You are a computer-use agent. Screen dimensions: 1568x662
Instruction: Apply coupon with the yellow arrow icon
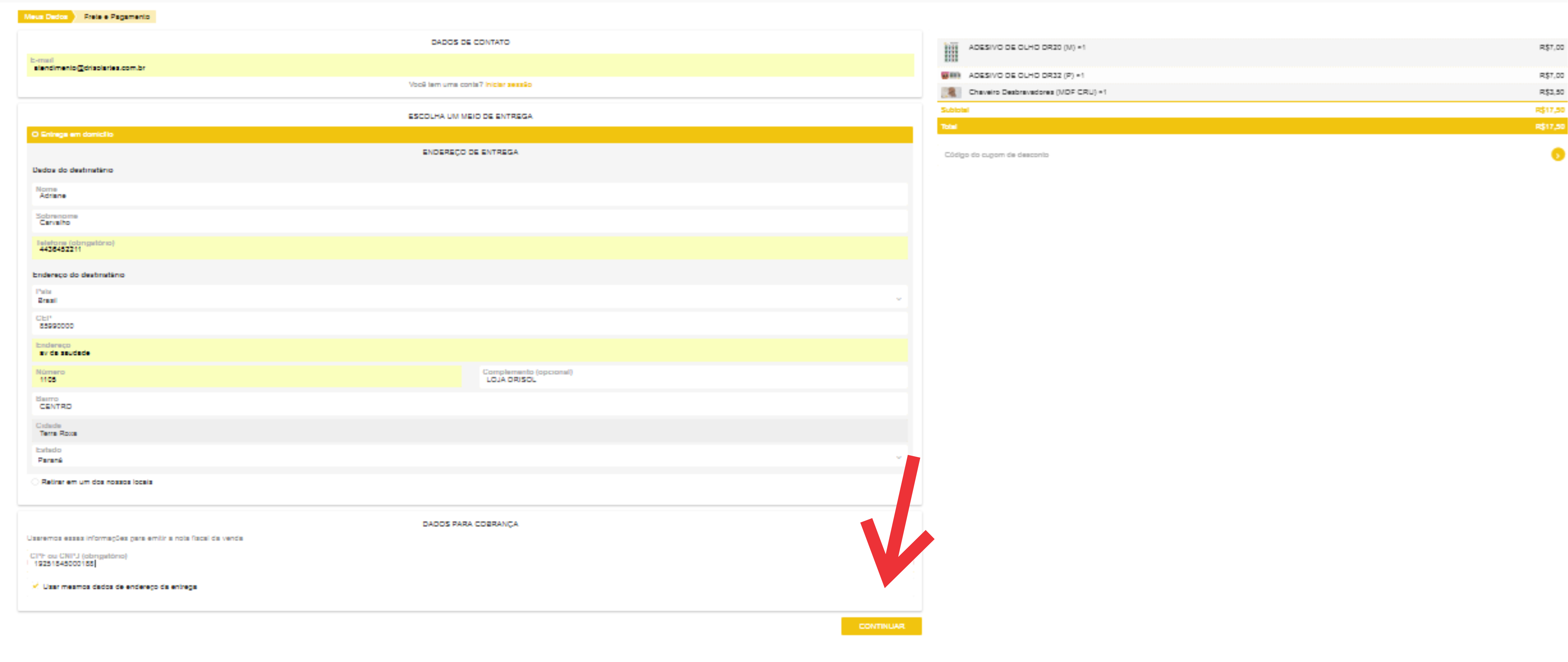point(1557,155)
